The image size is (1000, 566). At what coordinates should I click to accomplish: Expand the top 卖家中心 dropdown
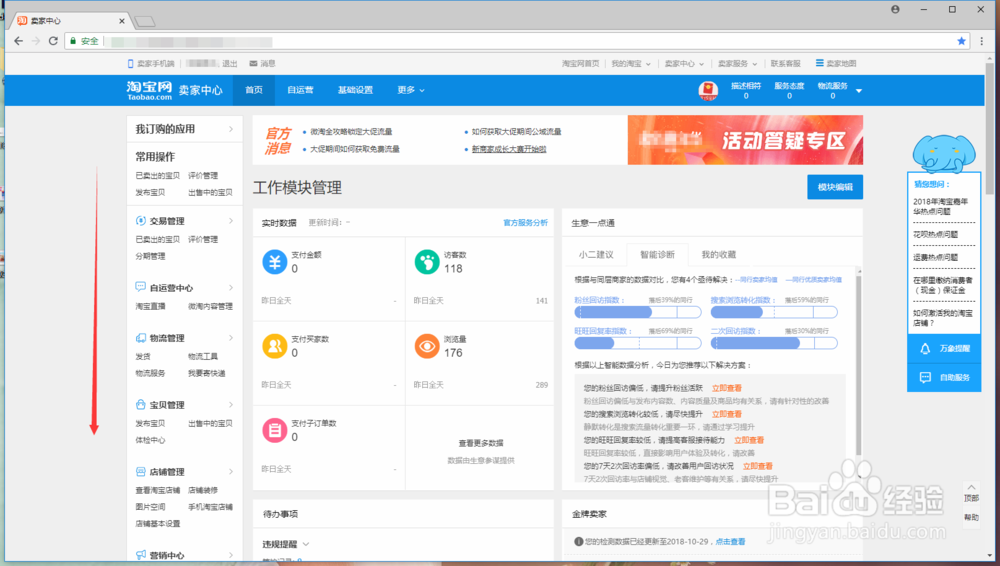click(684, 64)
